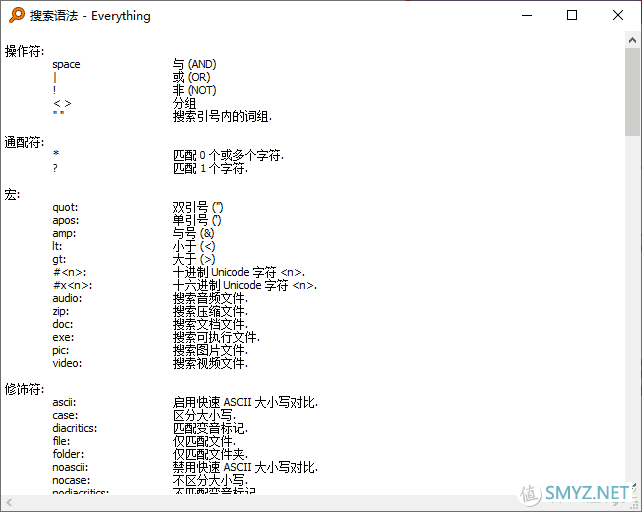Click the '搜索文档文件.' text
Viewport: 642px width, 512px height.
pos(210,324)
